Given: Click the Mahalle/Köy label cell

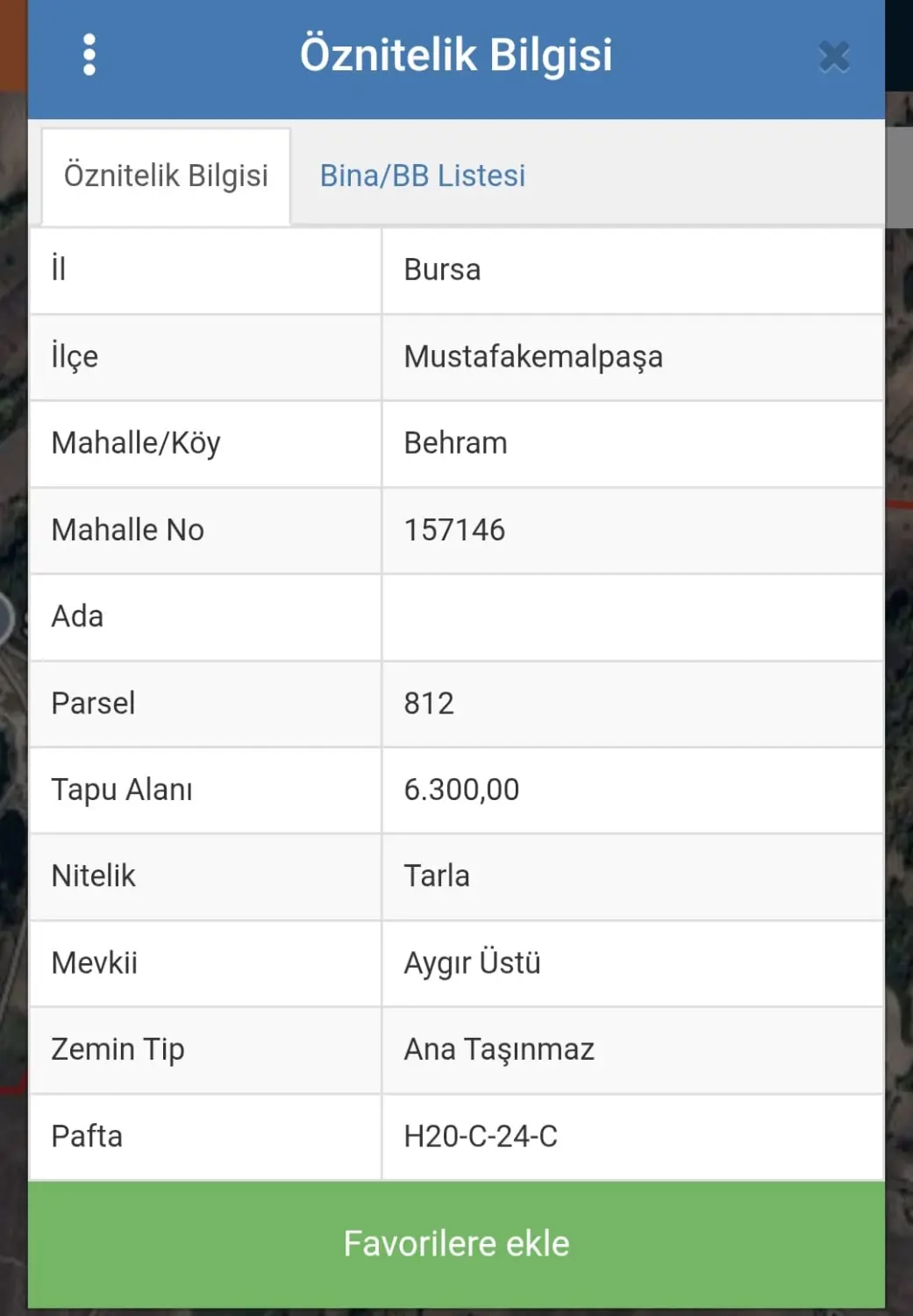Looking at the screenshot, I should pyautogui.click(x=206, y=444).
